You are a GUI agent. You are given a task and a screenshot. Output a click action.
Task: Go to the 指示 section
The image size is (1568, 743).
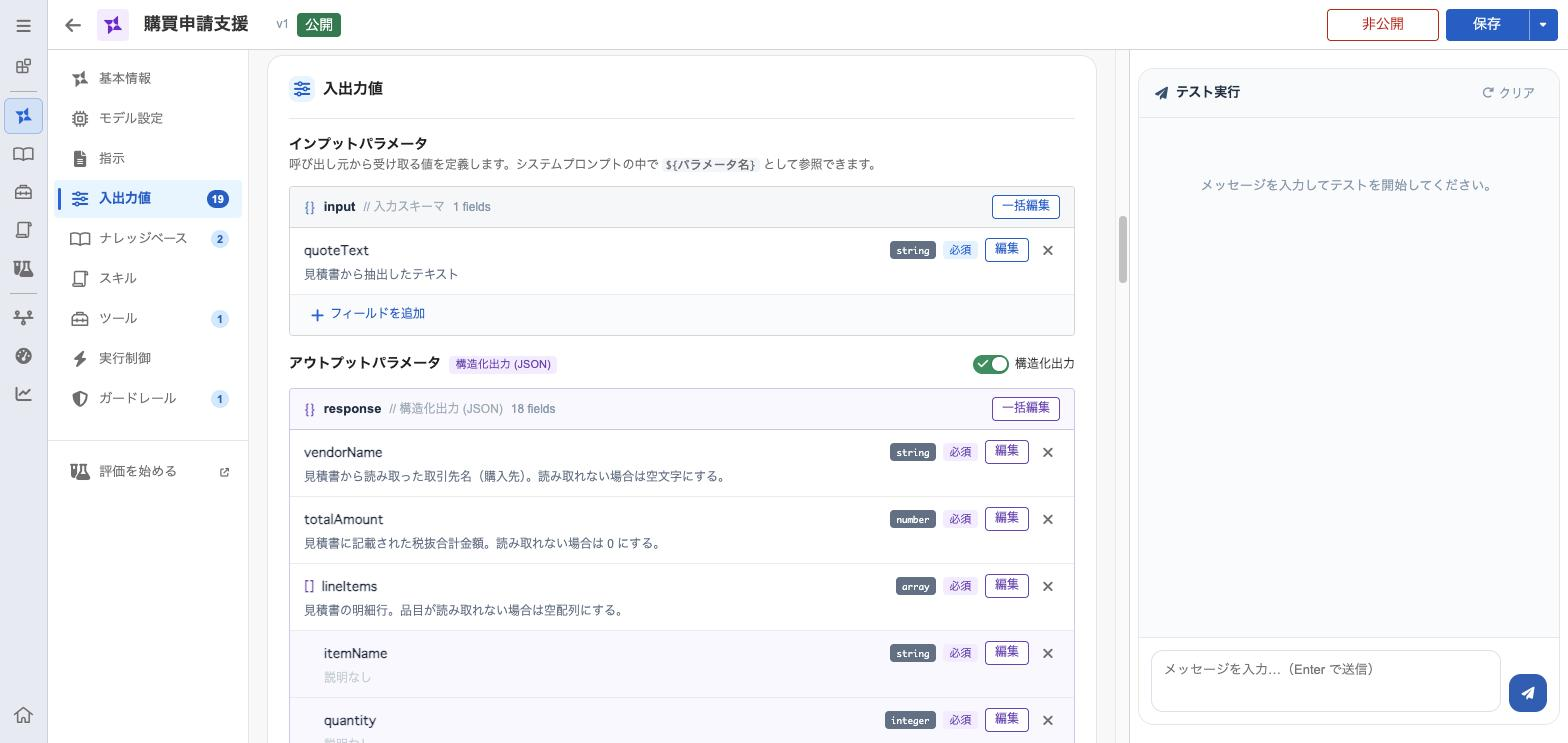148,158
